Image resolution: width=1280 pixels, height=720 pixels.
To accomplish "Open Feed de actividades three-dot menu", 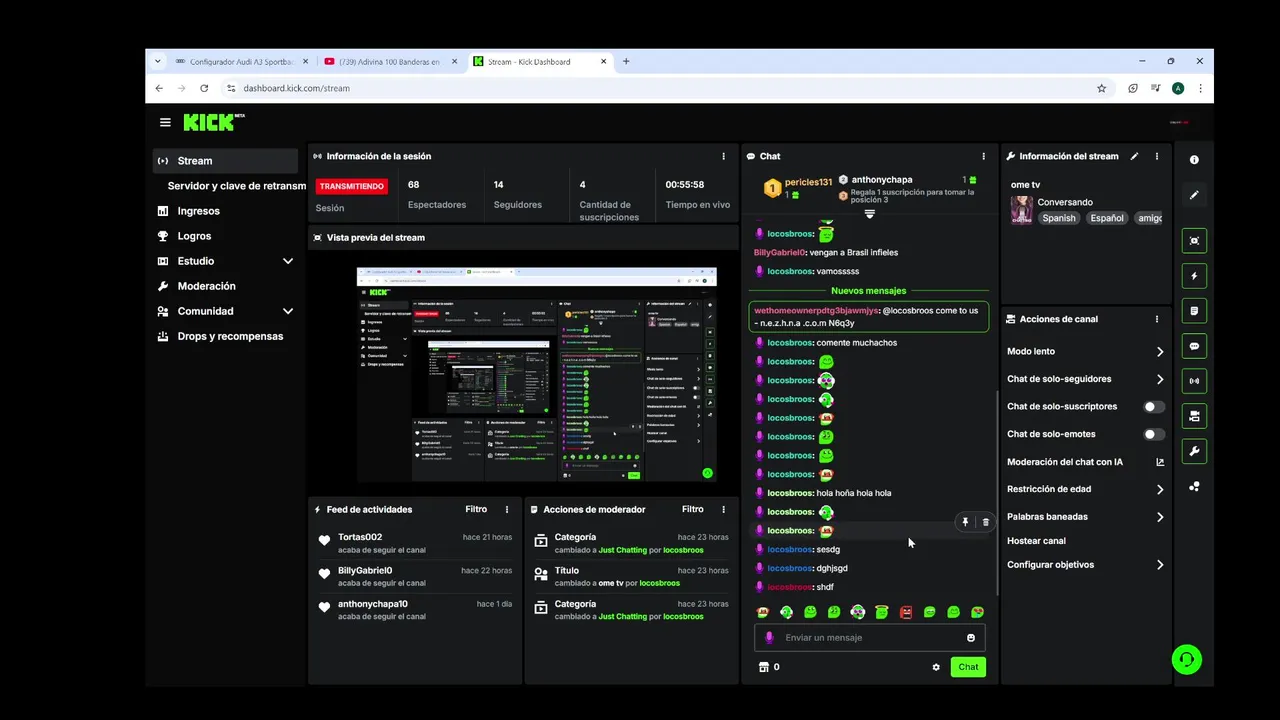I will (x=507, y=509).
